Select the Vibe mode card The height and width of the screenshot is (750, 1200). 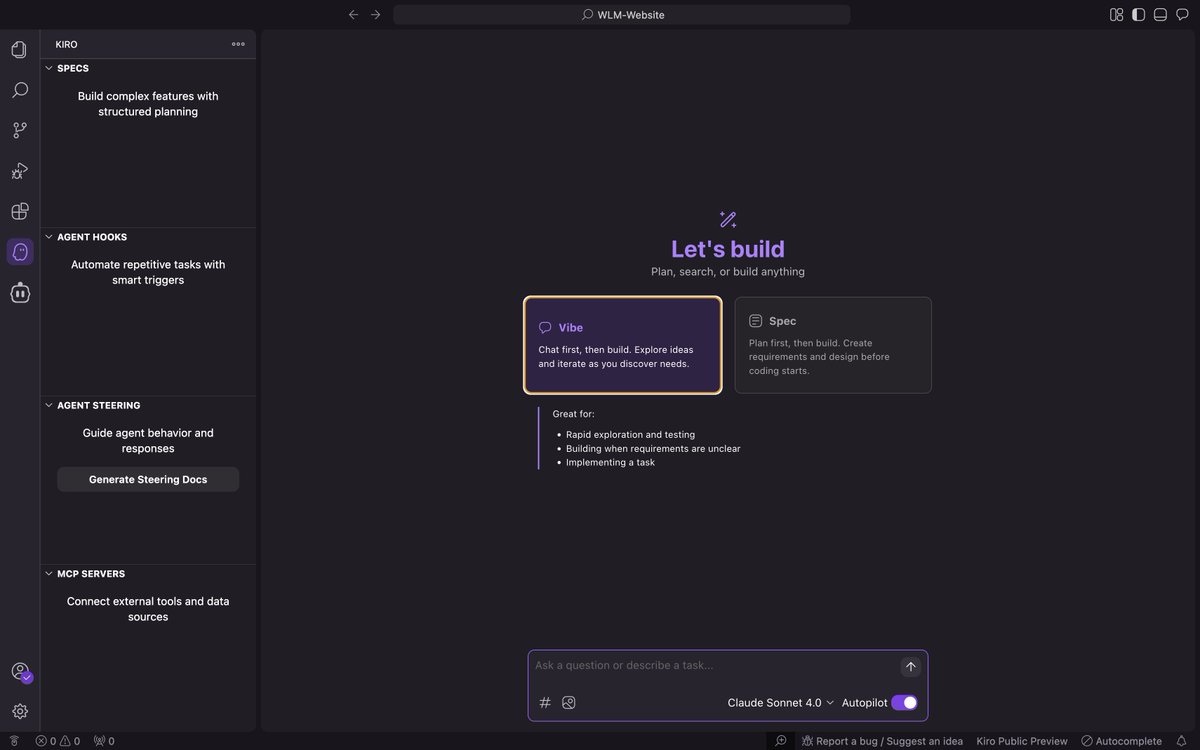click(x=622, y=345)
